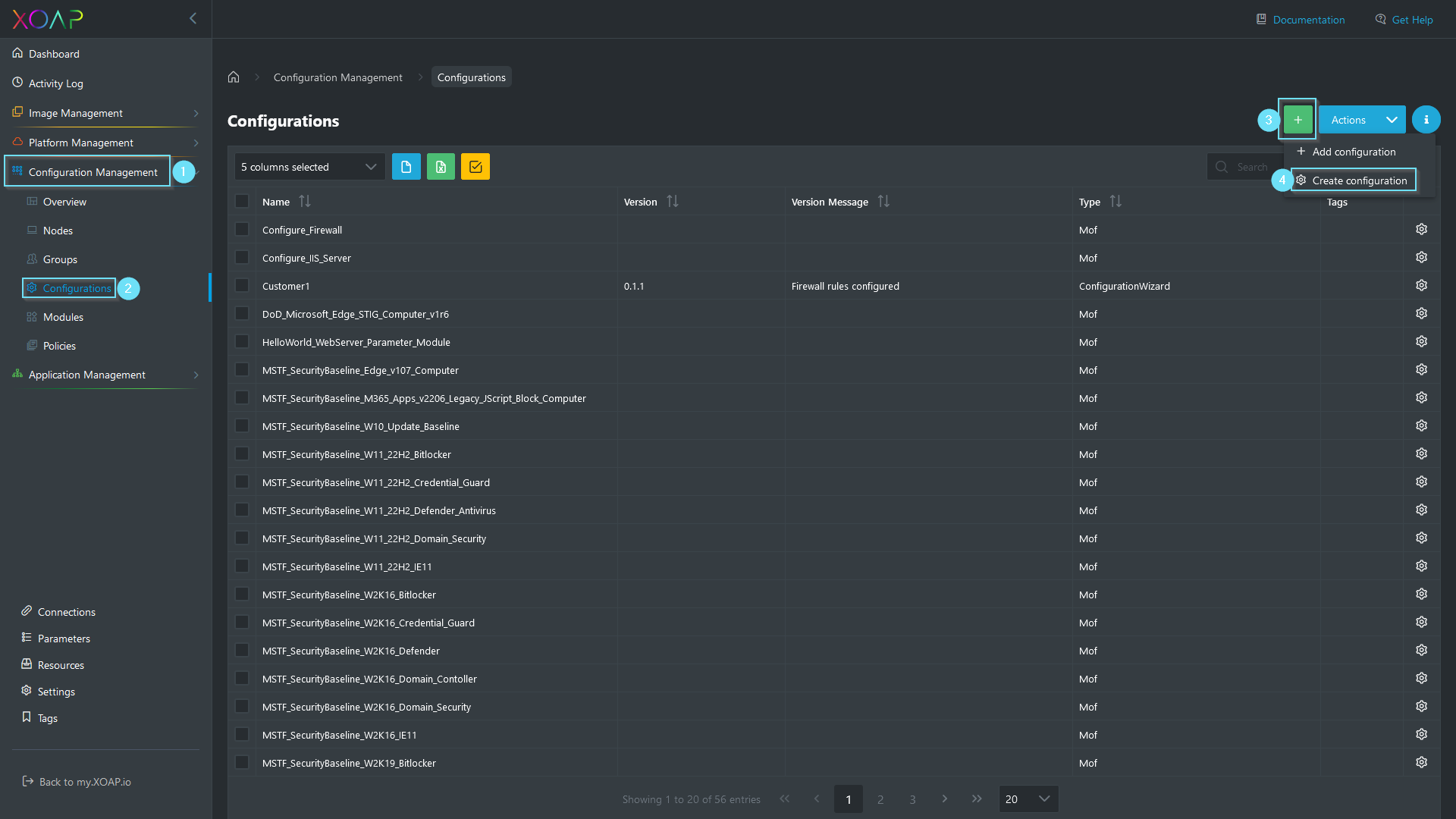Open Activity Log in sidebar
The image size is (1456, 819).
(48, 83)
